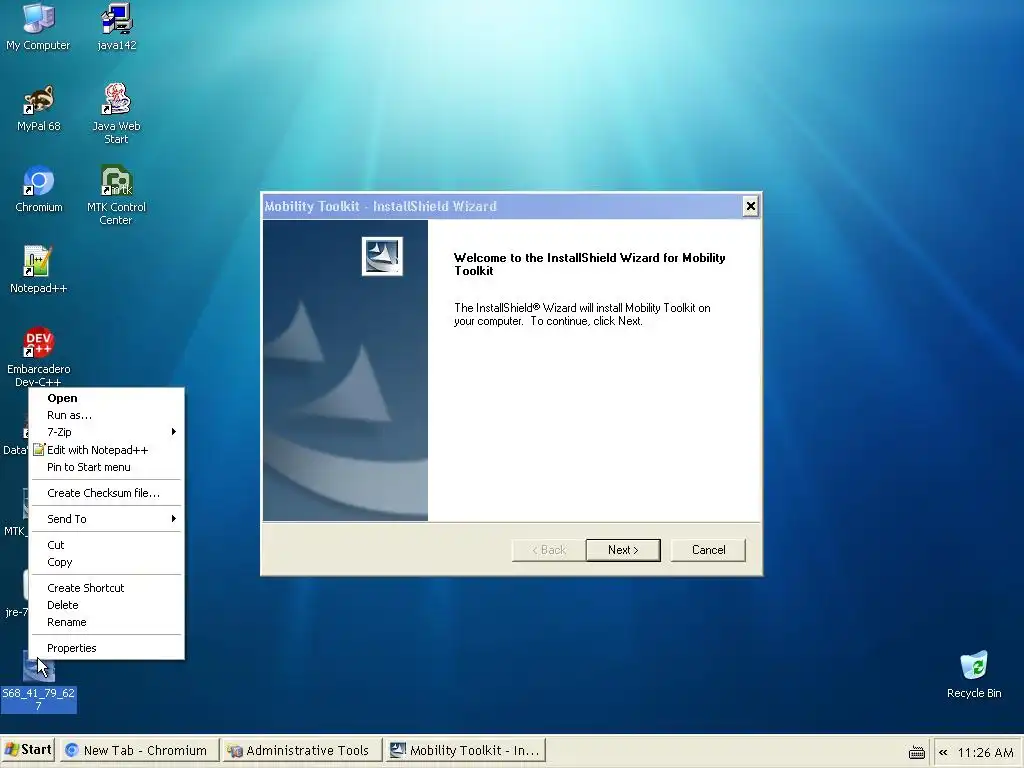Choose Copy from the context menu
1024x768 pixels.
[x=106, y=562]
